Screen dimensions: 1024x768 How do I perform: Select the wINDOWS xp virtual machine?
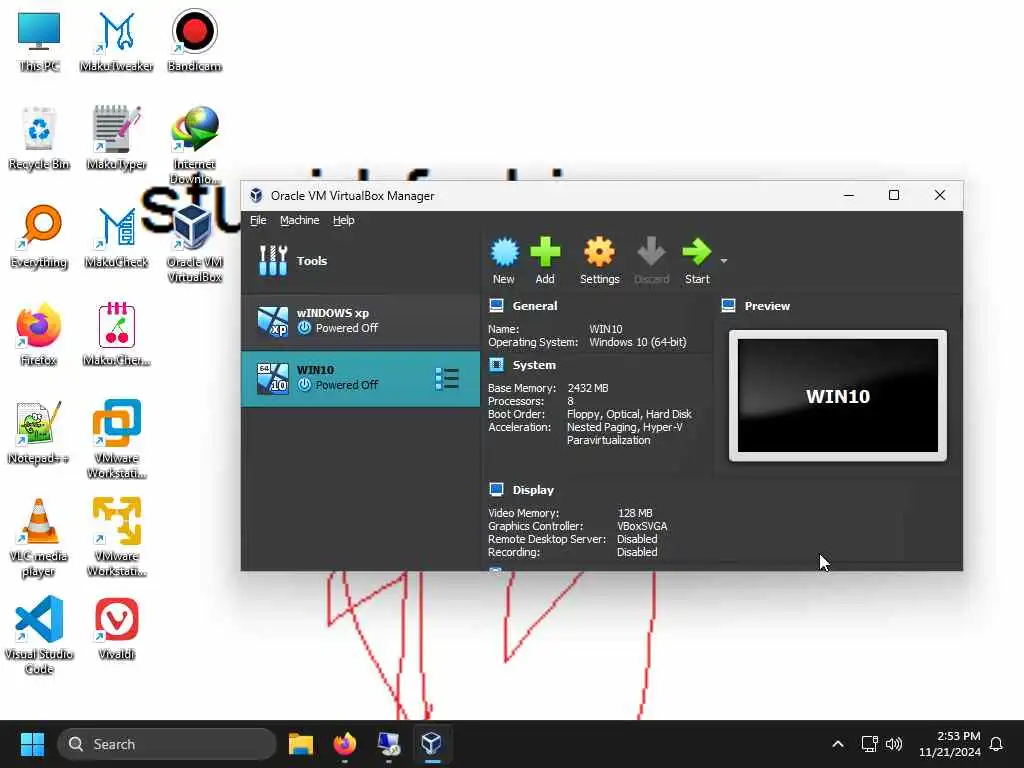[360, 321]
